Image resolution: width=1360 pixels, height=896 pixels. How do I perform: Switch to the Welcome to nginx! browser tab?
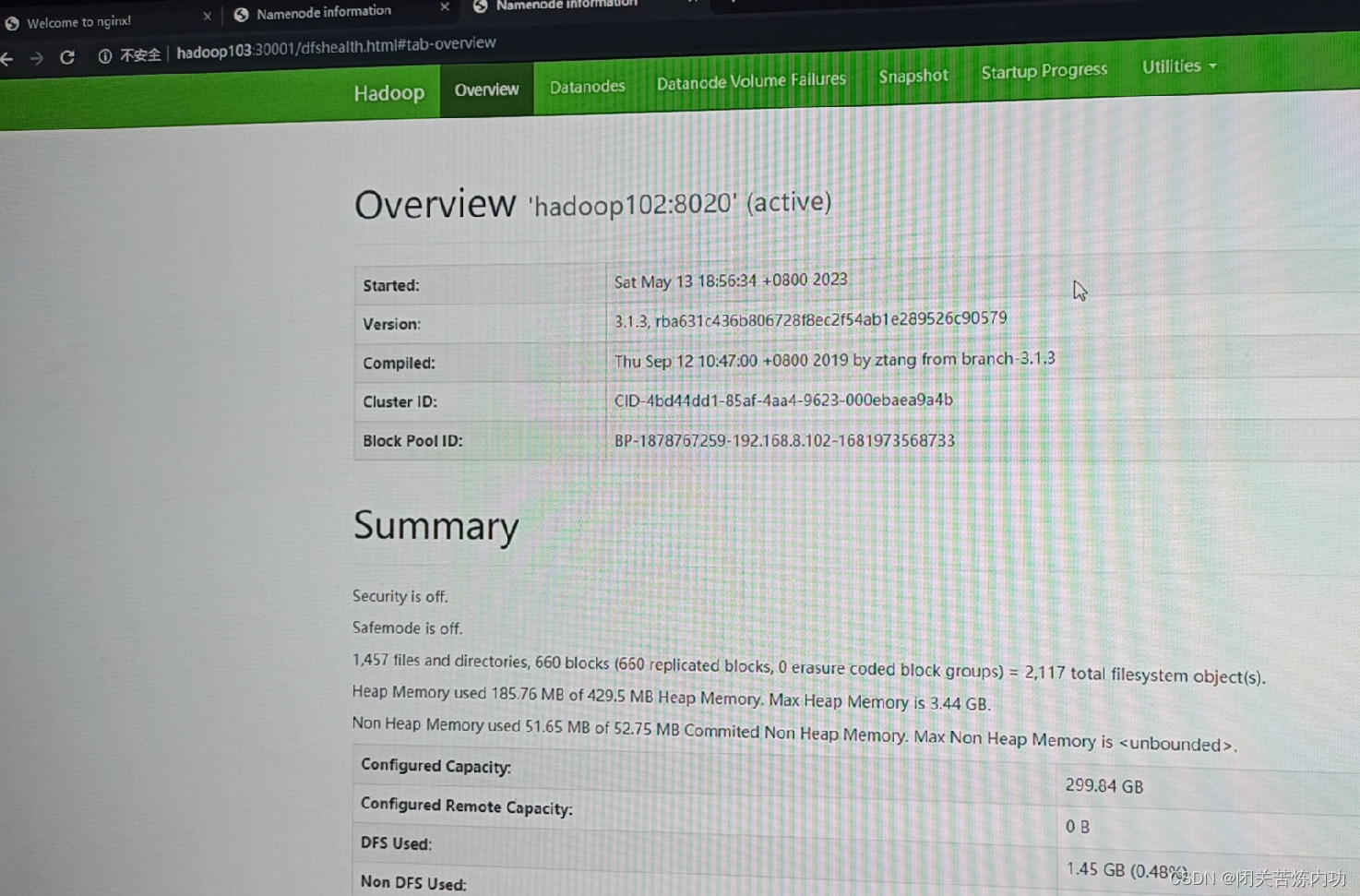tap(78, 21)
